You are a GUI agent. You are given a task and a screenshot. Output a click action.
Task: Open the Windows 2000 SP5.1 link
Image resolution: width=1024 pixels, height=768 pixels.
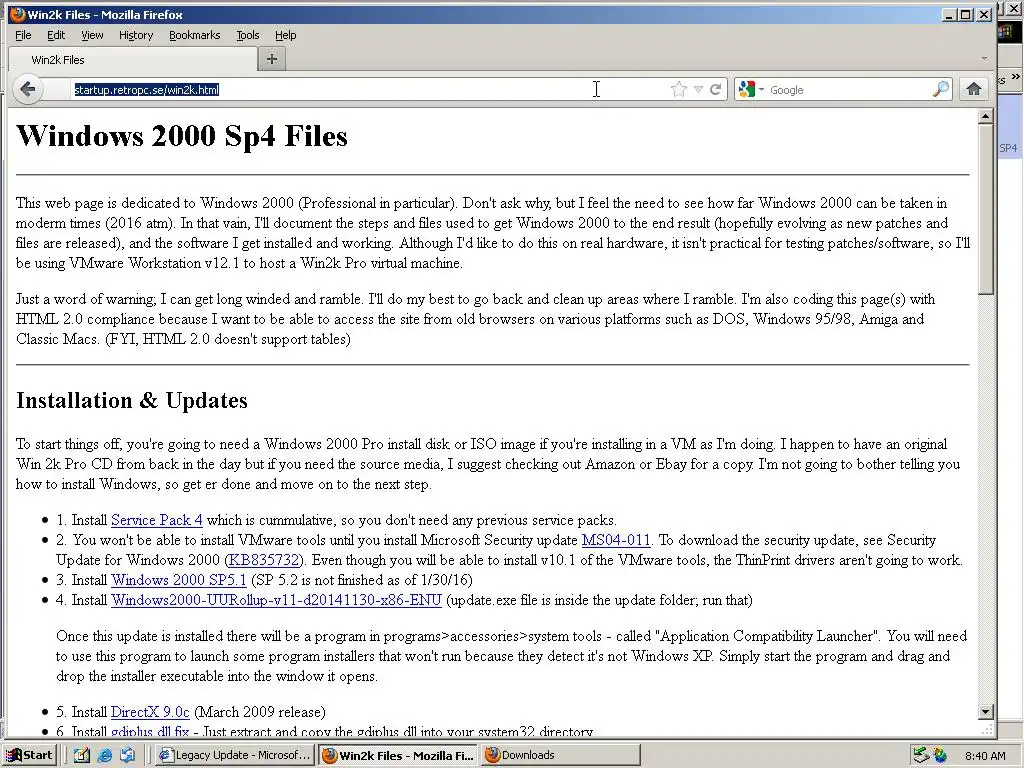(x=179, y=580)
